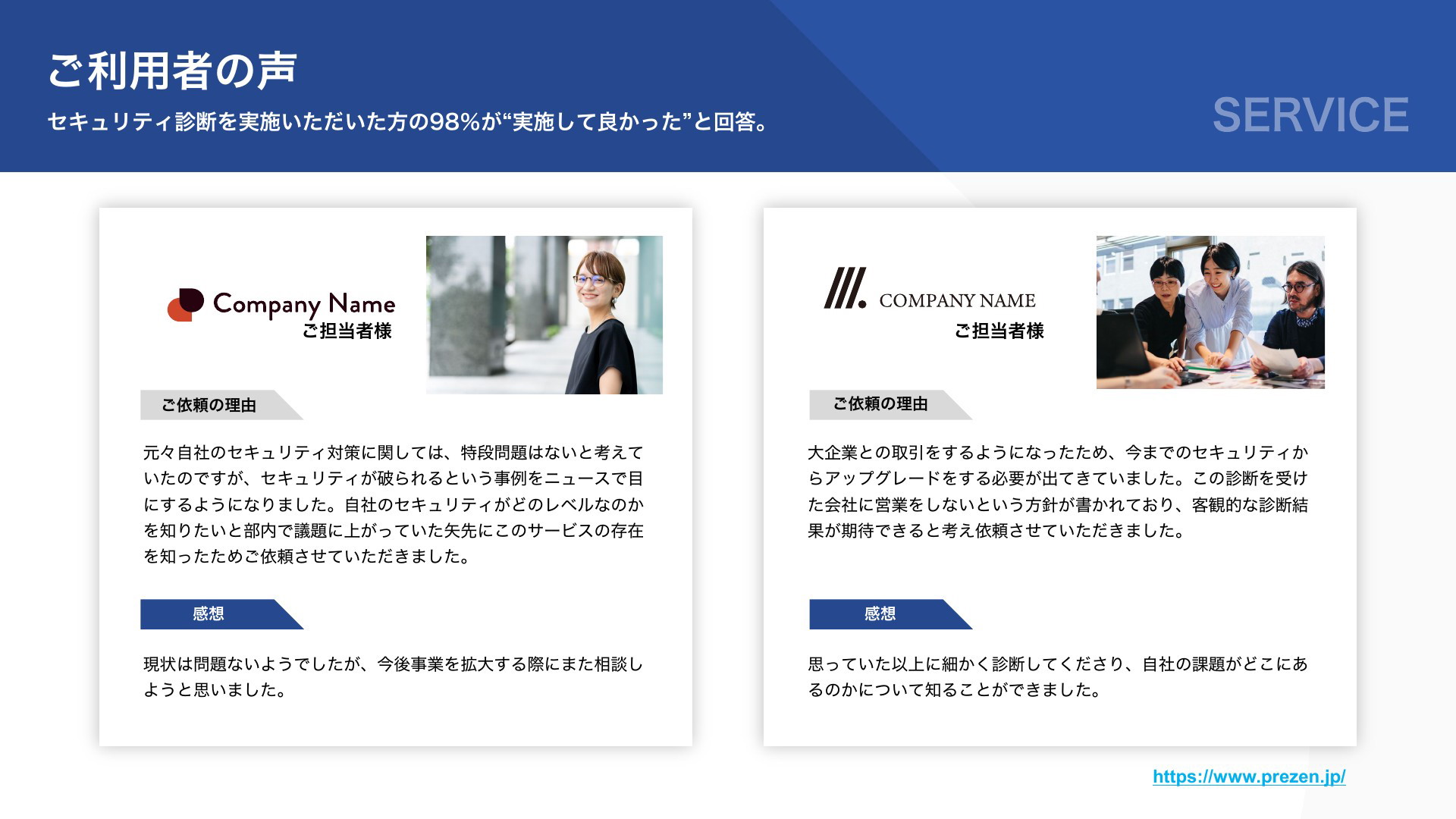Click paragraph starting 思っていた以上に細かく

pyautogui.click(x=1058, y=677)
